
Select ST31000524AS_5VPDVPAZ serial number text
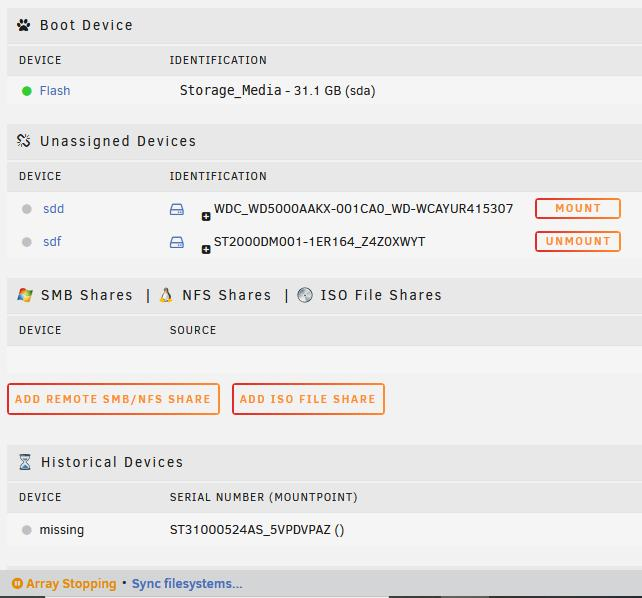[x=250, y=530]
